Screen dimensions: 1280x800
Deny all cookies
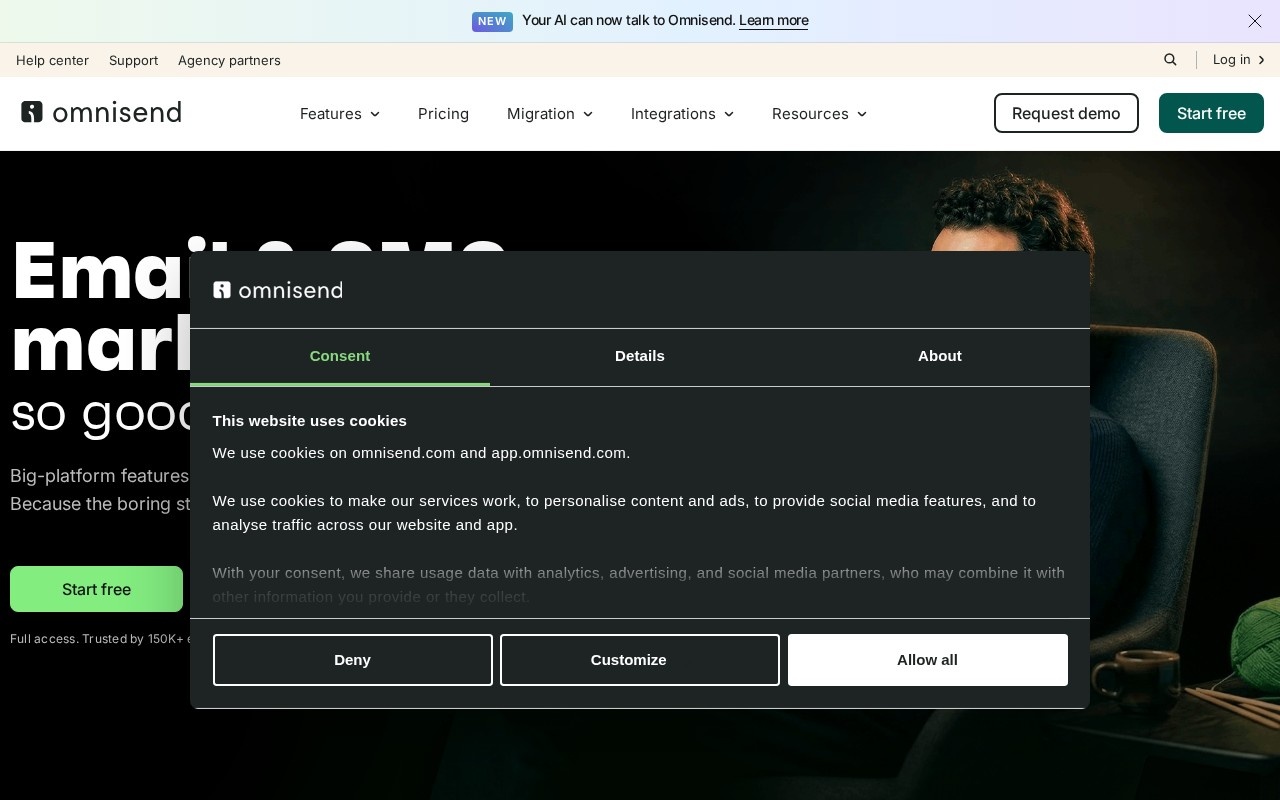click(x=353, y=660)
